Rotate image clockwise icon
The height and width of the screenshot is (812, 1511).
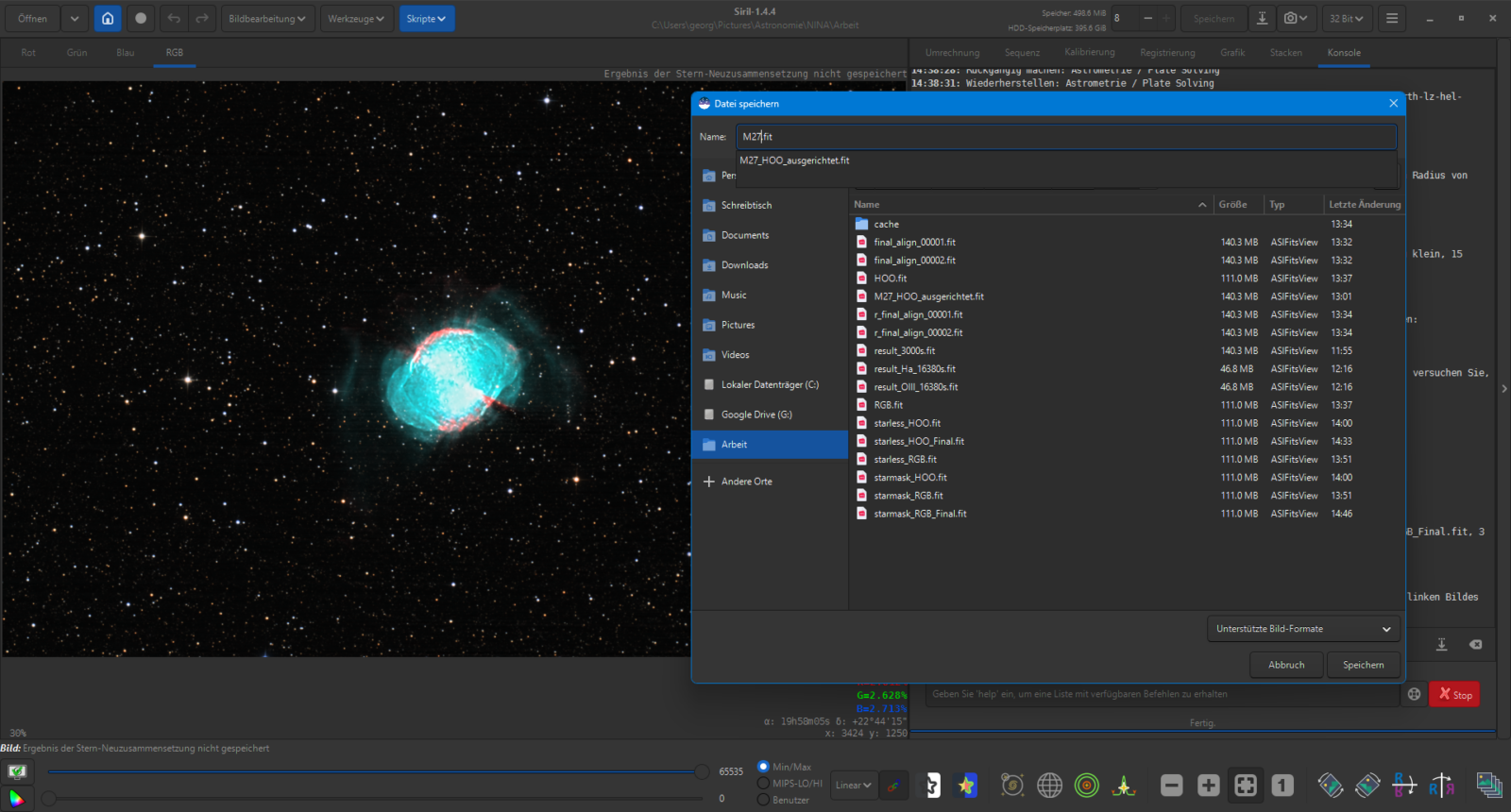pyautogui.click(x=1367, y=786)
